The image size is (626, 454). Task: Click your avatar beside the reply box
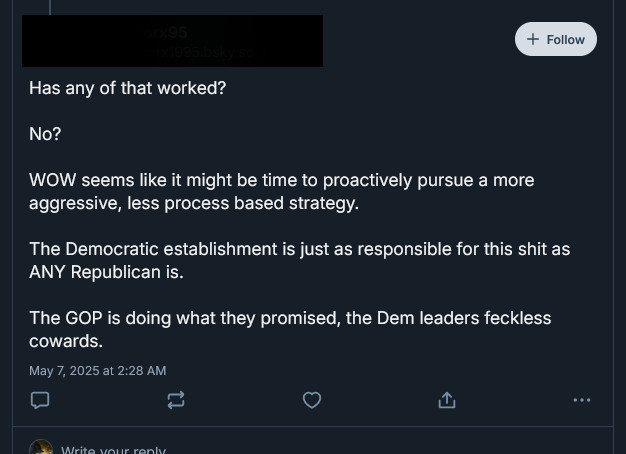pos(41,447)
